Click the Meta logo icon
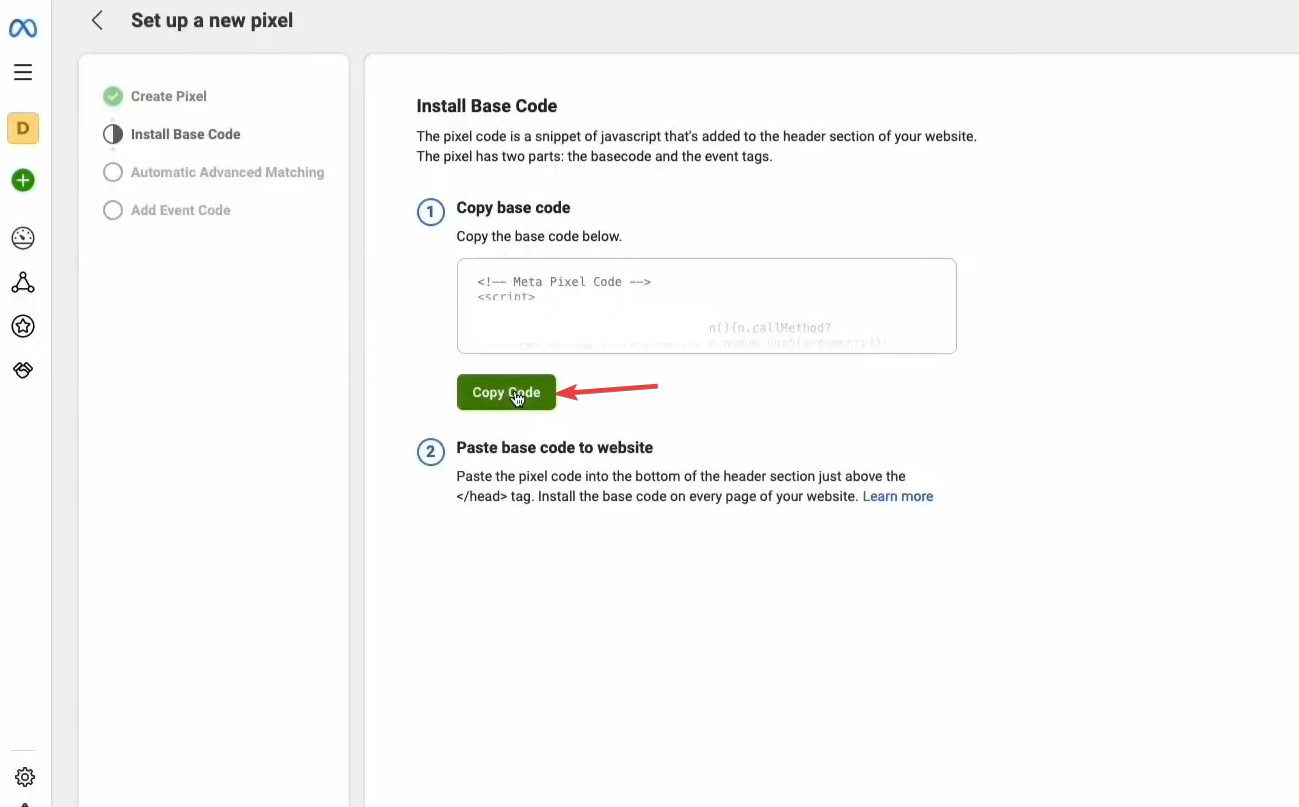This screenshot has height=807, width=1299. pyautogui.click(x=23, y=28)
